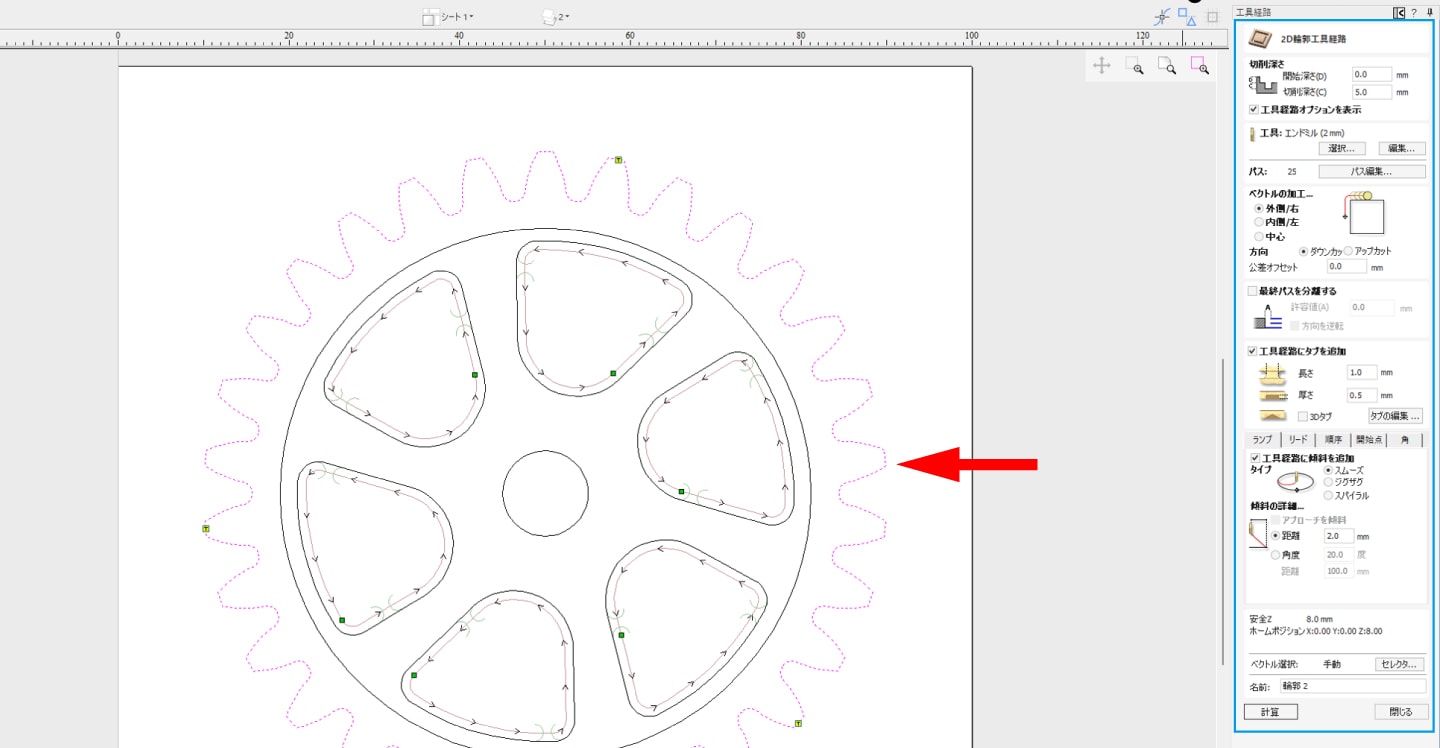This screenshot has height=748, width=1440.
Task: Click the zoom to selection magenta icon
Action: pyautogui.click(x=1199, y=66)
